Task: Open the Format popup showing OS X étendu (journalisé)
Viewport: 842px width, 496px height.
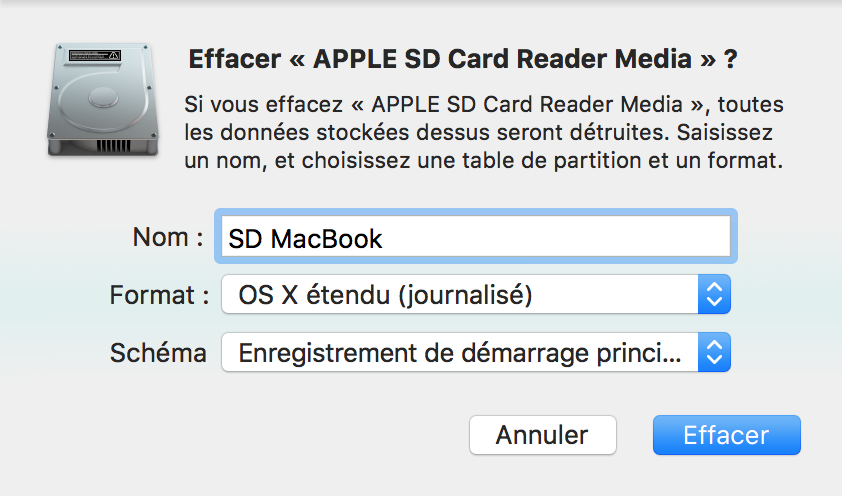Action: [x=476, y=294]
